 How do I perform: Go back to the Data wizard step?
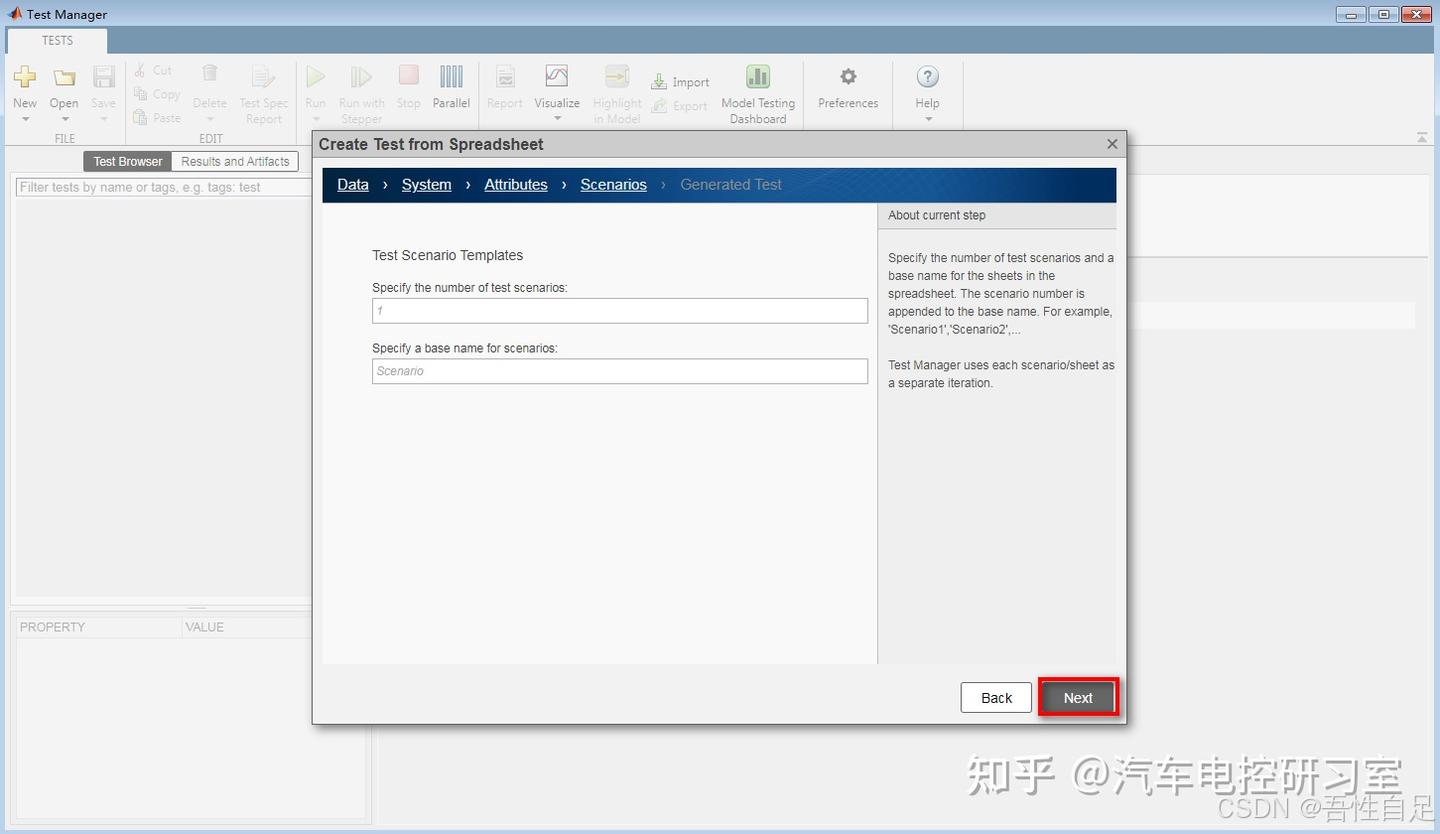click(x=352, y=184)
